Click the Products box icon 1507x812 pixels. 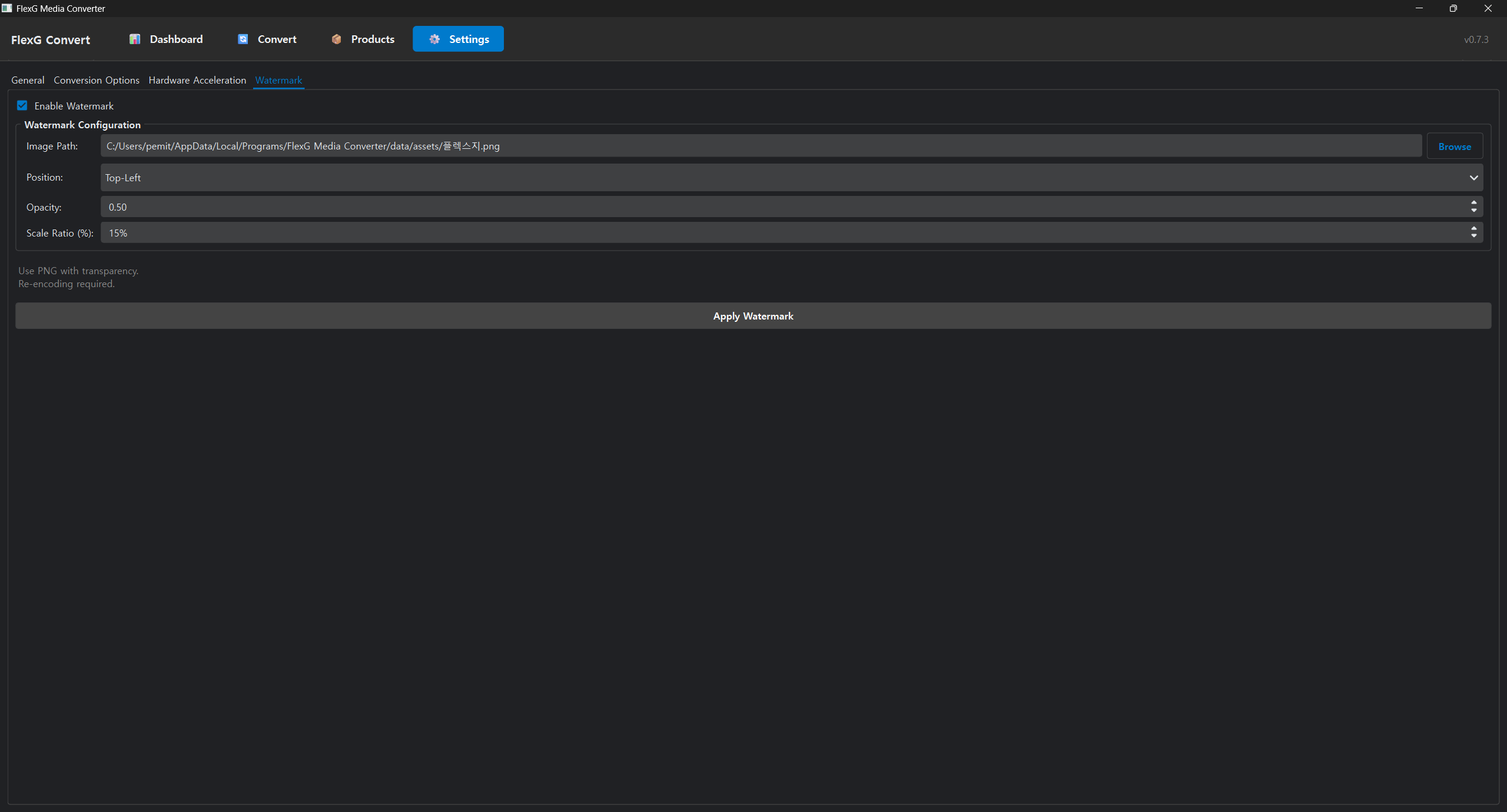(x=336, y=39)
